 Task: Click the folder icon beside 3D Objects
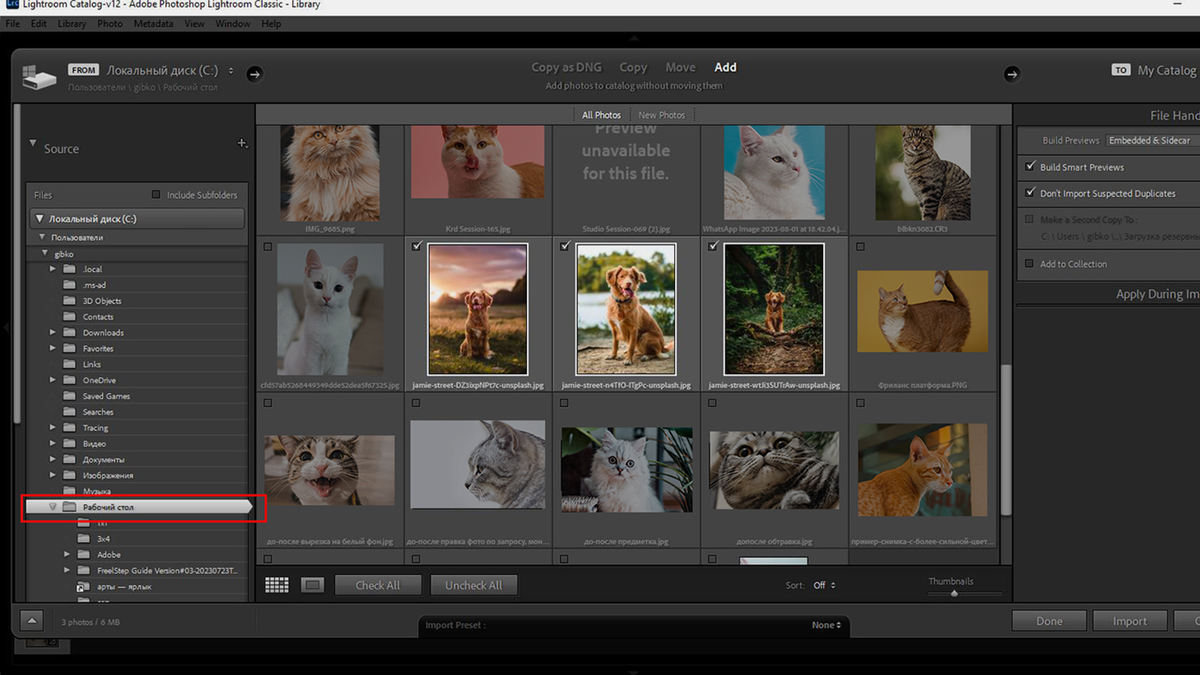[x=69, y=301]
